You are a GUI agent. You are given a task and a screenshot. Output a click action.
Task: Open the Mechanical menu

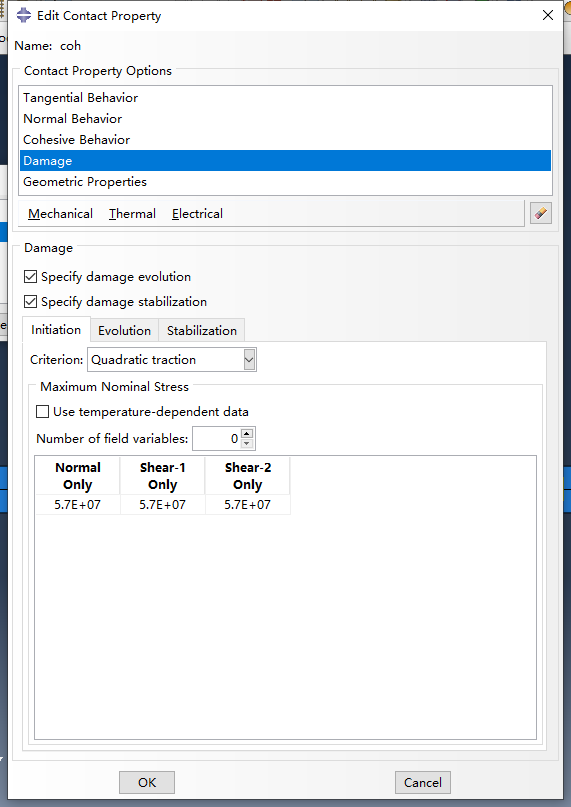click(x=60, y=214)
